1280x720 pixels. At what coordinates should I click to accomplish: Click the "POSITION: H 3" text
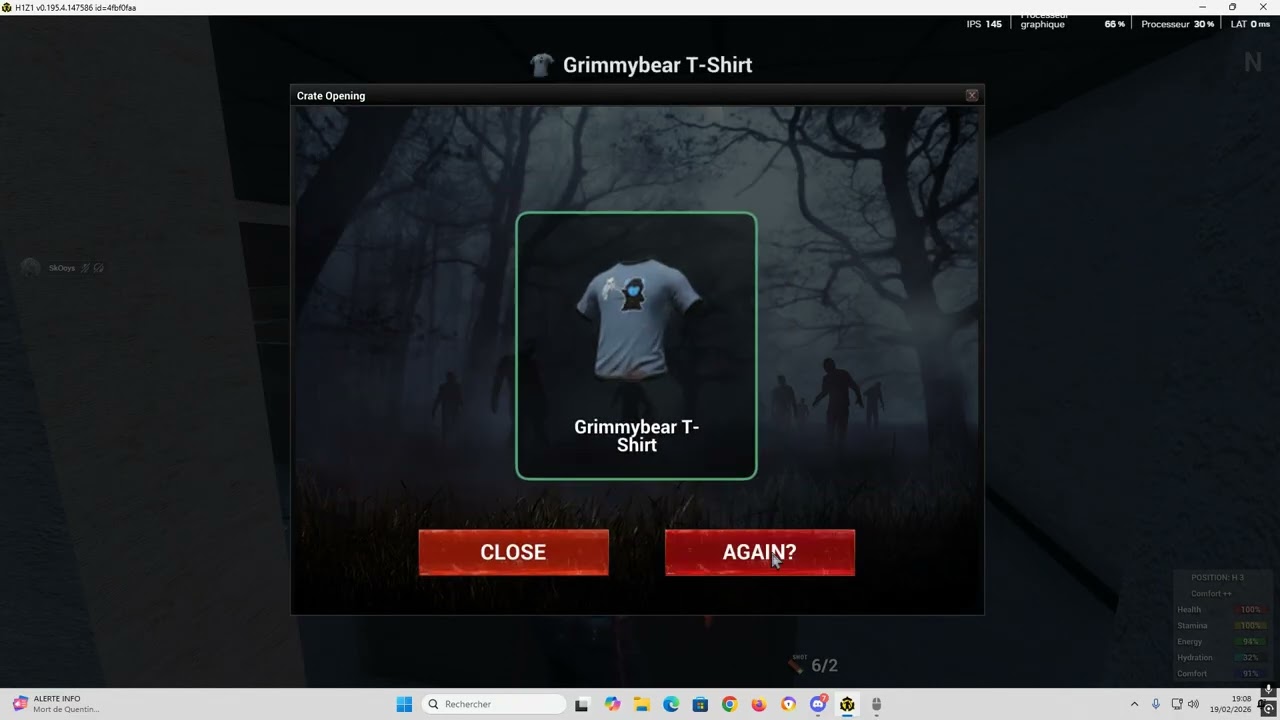click(1217, 577)
